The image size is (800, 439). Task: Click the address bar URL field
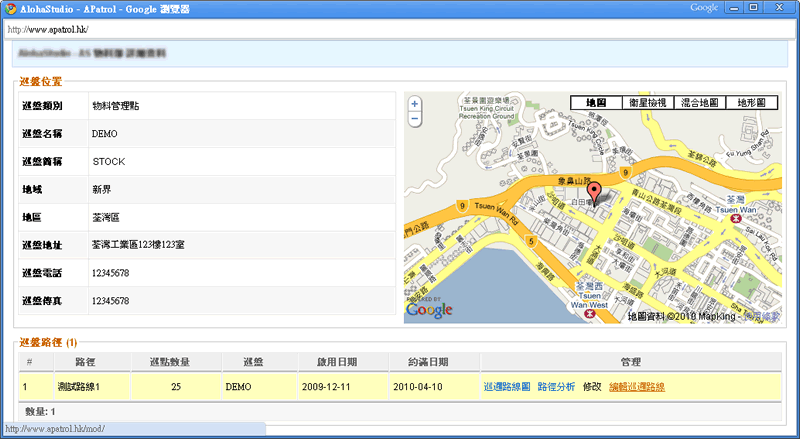pos(398,30)
